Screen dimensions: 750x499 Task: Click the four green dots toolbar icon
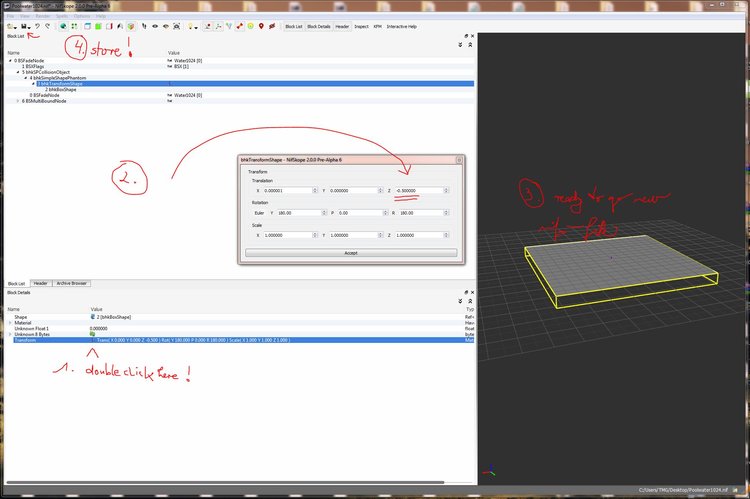(74, 26)
